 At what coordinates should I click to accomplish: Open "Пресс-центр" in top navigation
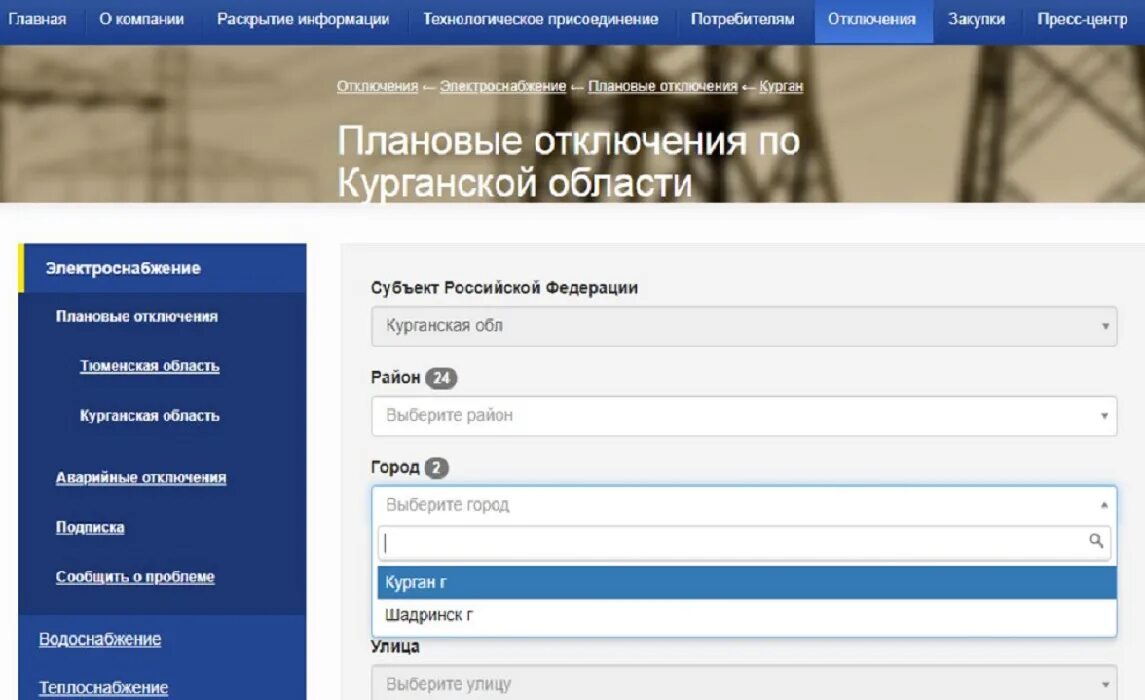point(1080,17)
